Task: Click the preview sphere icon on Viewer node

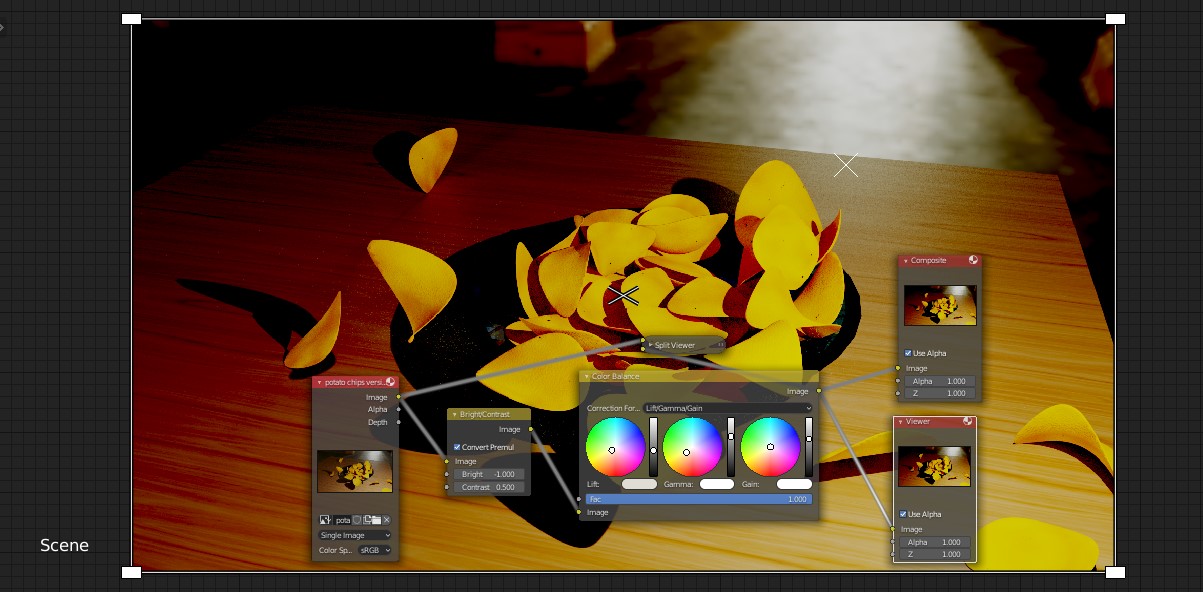Action: (968, 422)
